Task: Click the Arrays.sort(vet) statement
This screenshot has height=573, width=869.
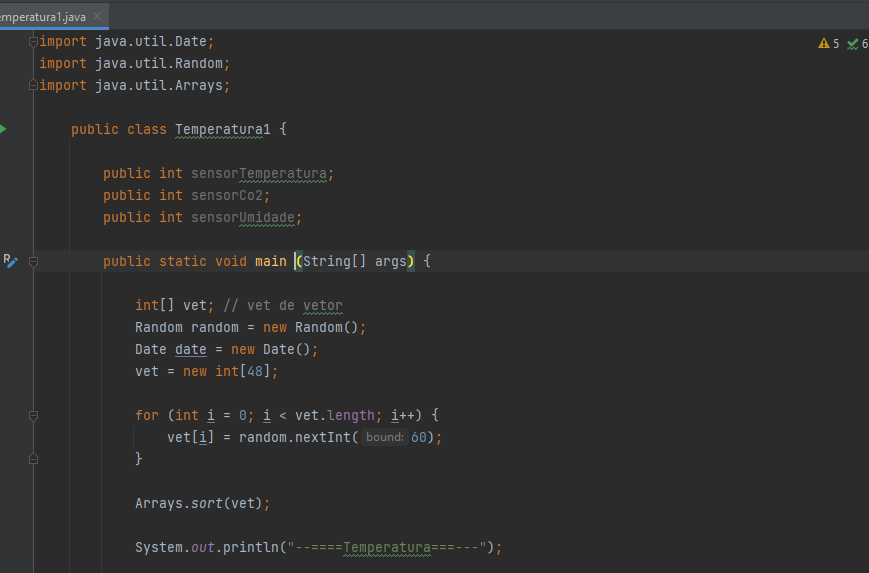Action: (202, 503)
